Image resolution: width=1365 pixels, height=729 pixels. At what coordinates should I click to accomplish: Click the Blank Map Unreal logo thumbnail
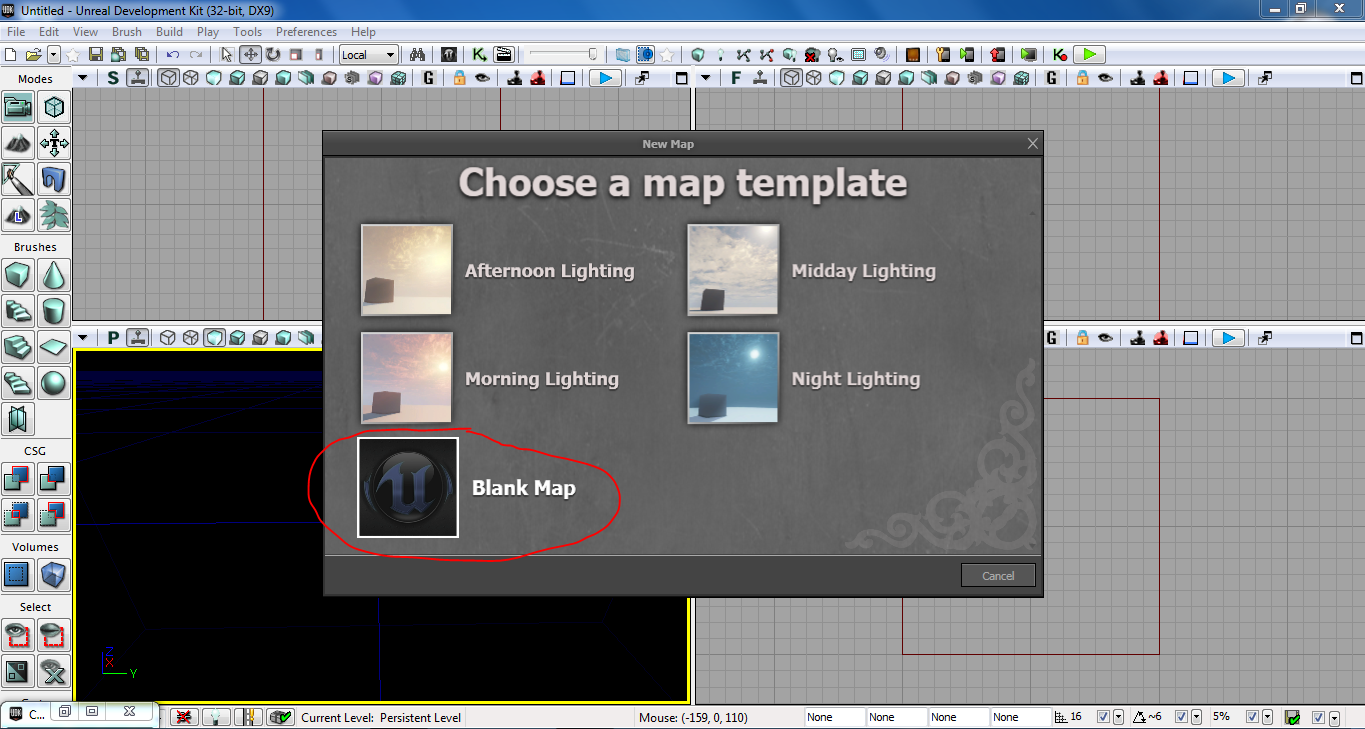click(x=408, y=487)
